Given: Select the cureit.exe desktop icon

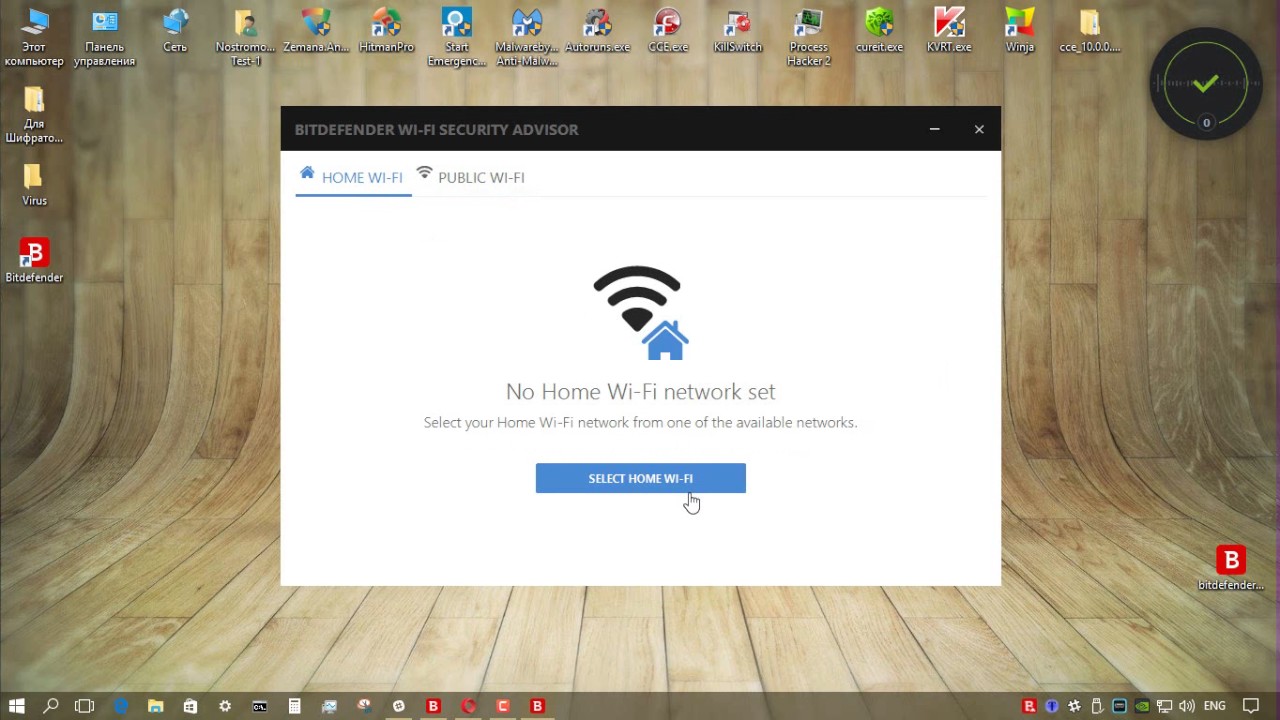Looking at the screenshot, I should [879, 30].
